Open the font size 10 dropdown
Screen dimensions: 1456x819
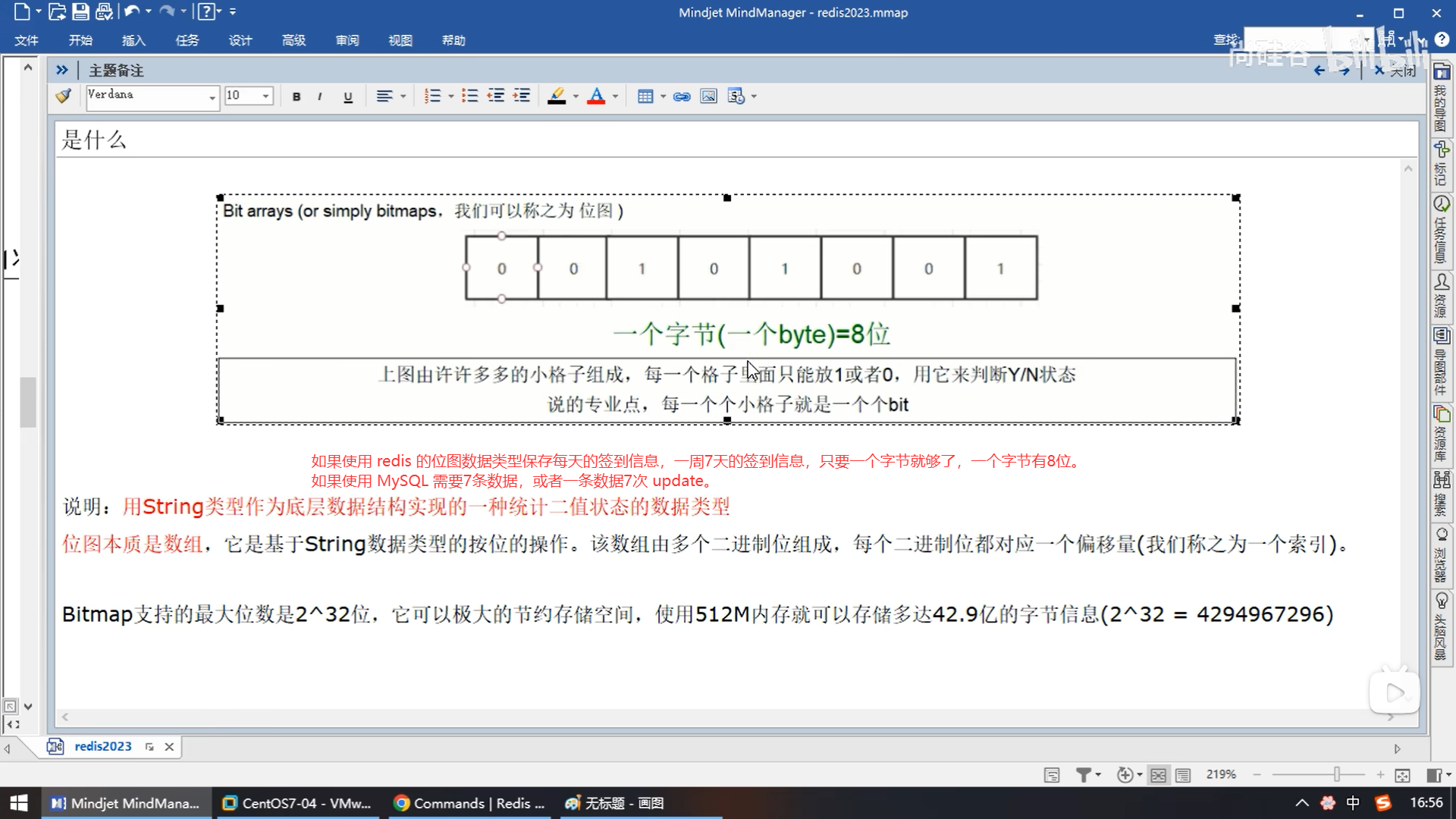coord(265,96)
